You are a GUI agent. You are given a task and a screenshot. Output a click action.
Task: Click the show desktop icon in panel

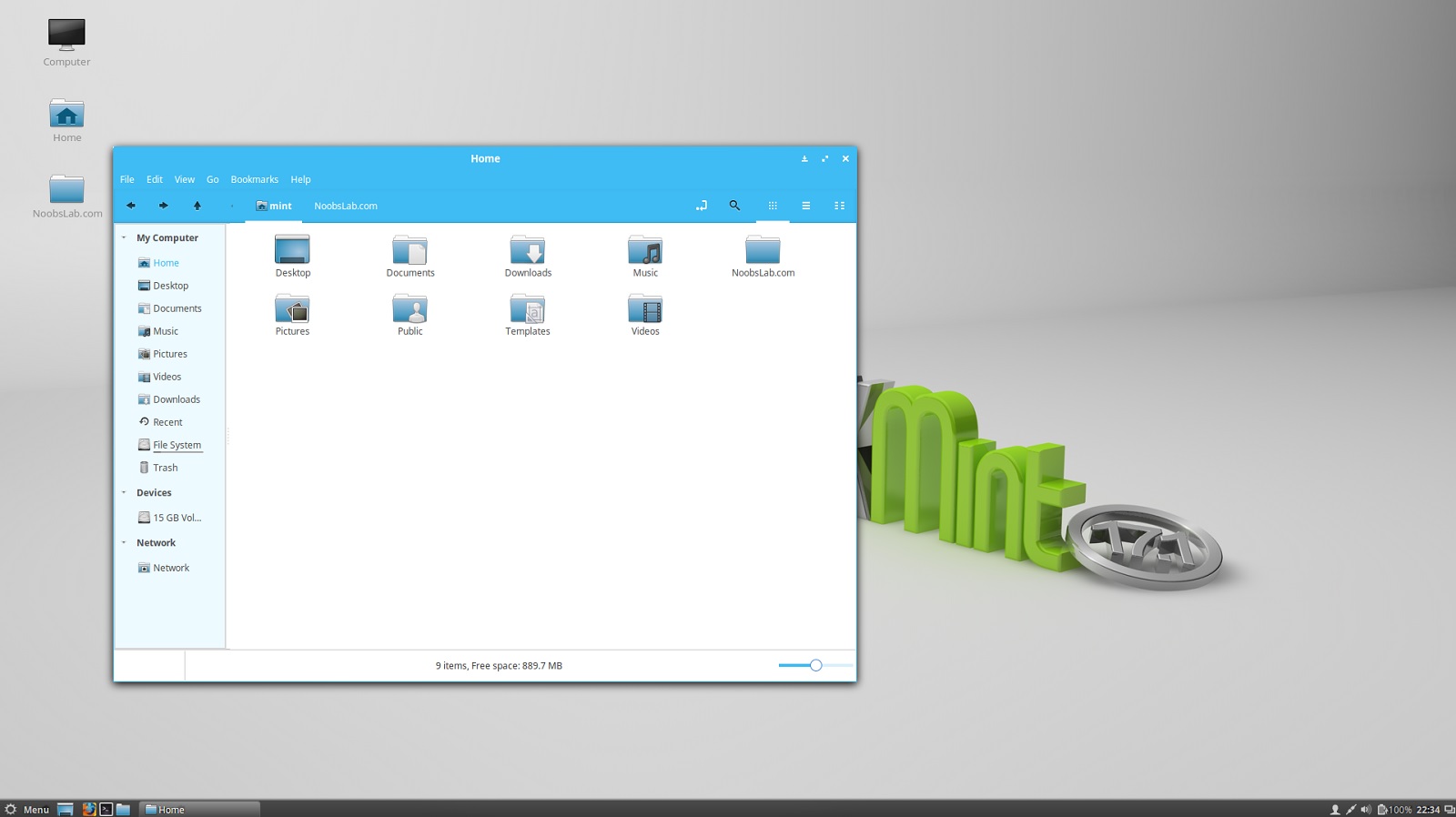[x=66, y=809]
